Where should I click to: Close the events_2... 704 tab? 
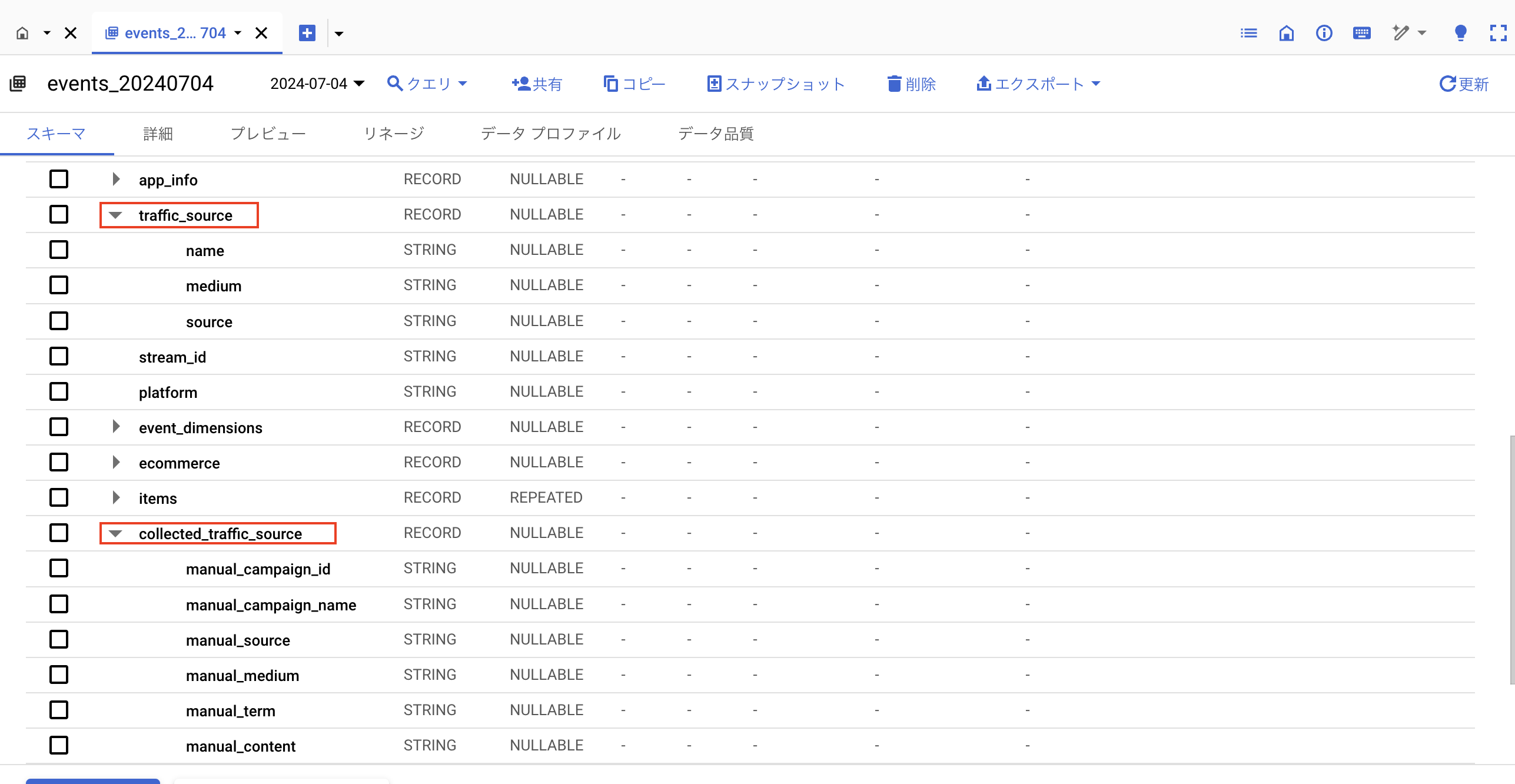pos(261,33)
